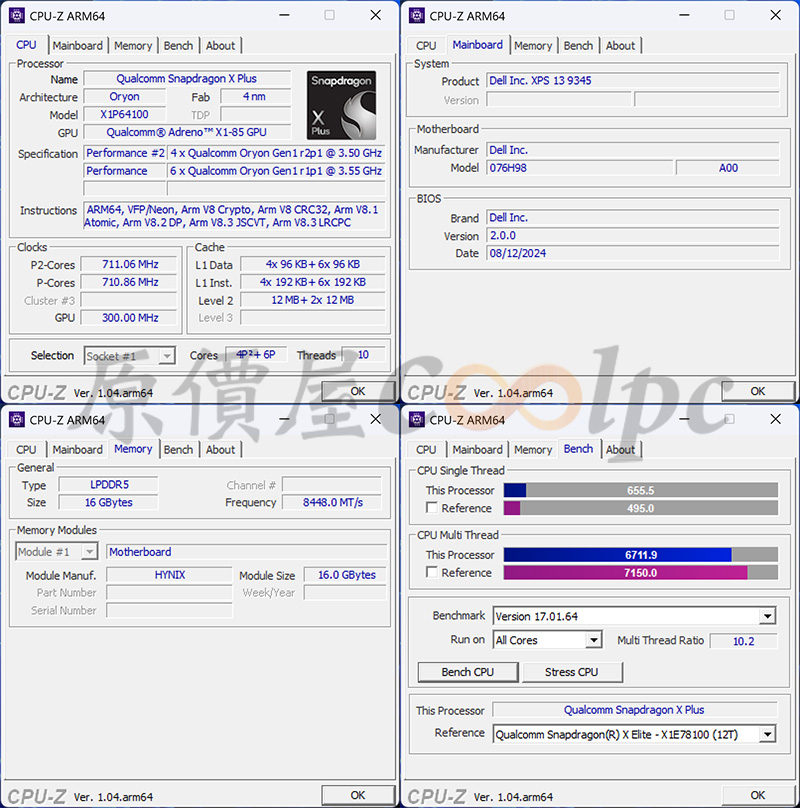Open the Mainboard tab in the CPU window
The width and height of the screenshot is (800, 808).
(x=77, y=45)
